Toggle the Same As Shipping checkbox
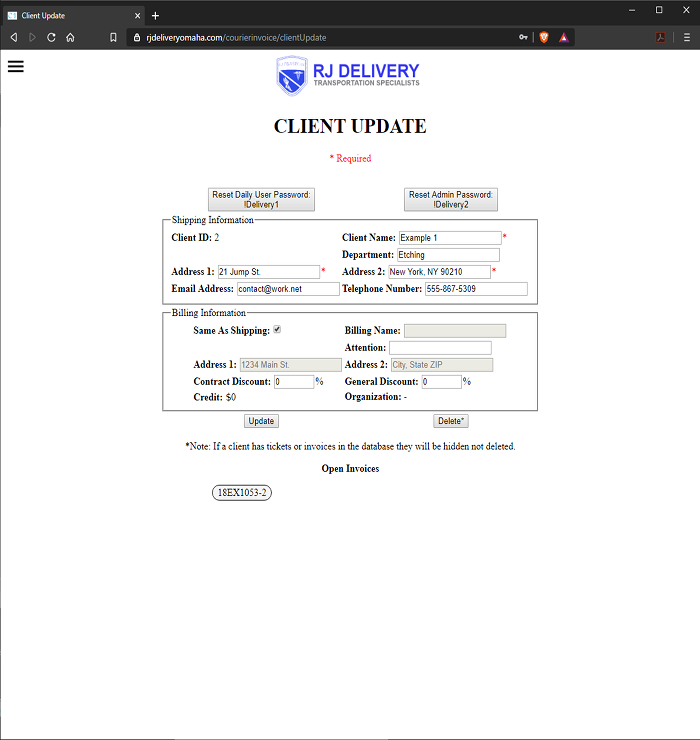700x740 pixels. click(x=277, y=330)
